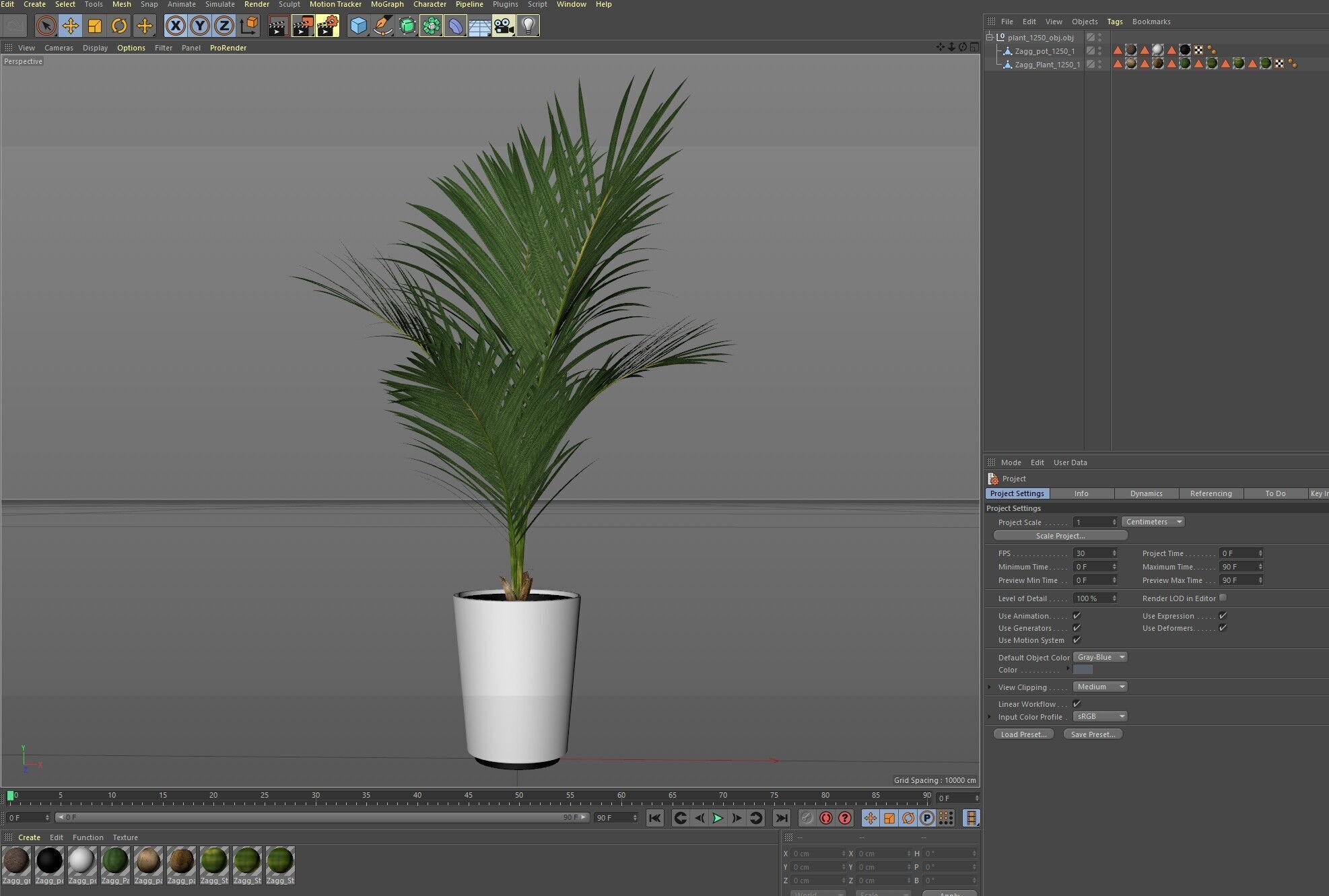Screen dimensions: 1329x896
Task: Click Save Preset... button
Action: (x=1093, y=734)
